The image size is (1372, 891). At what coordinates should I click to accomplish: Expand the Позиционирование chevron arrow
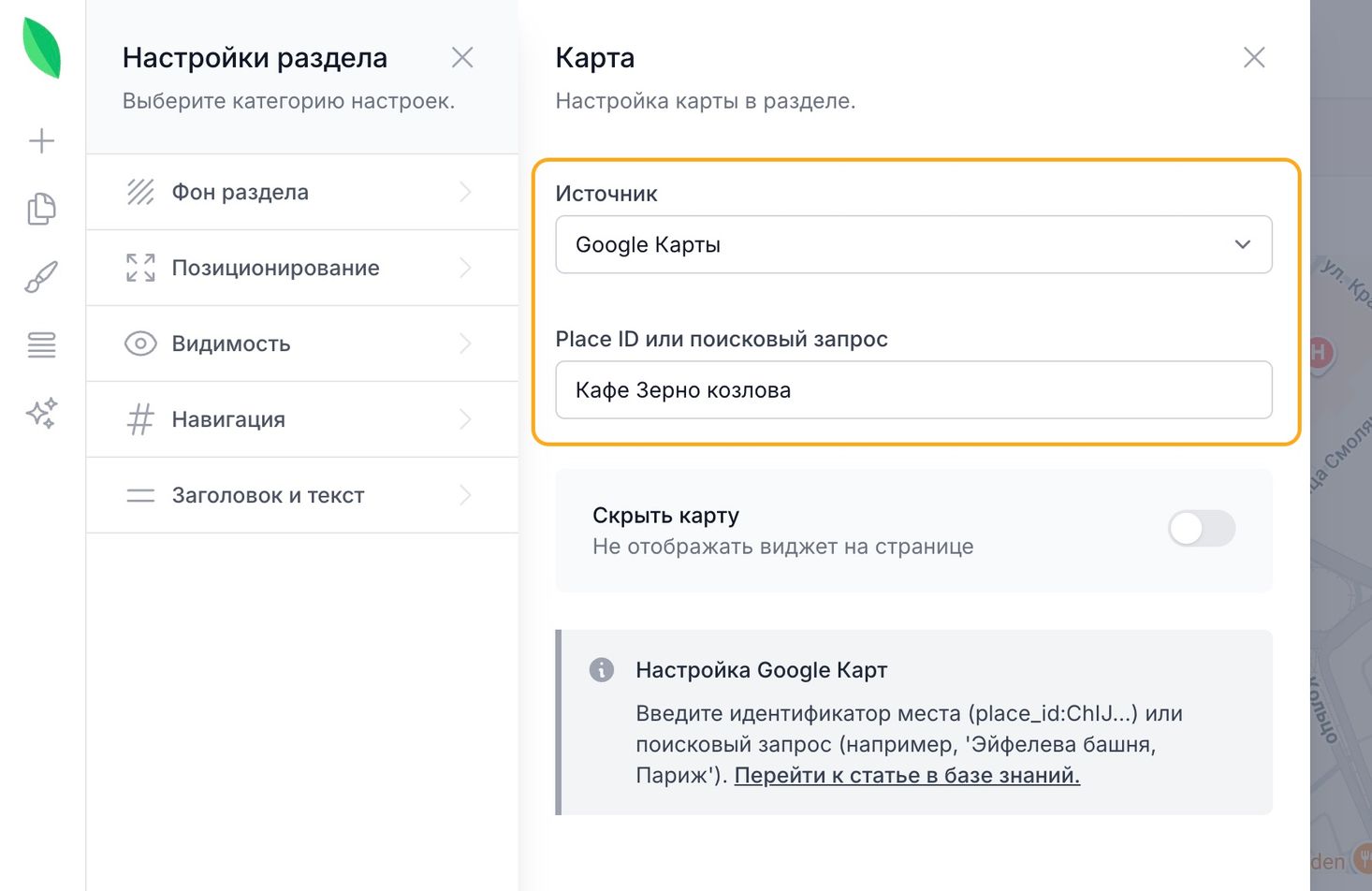(465, 268)
